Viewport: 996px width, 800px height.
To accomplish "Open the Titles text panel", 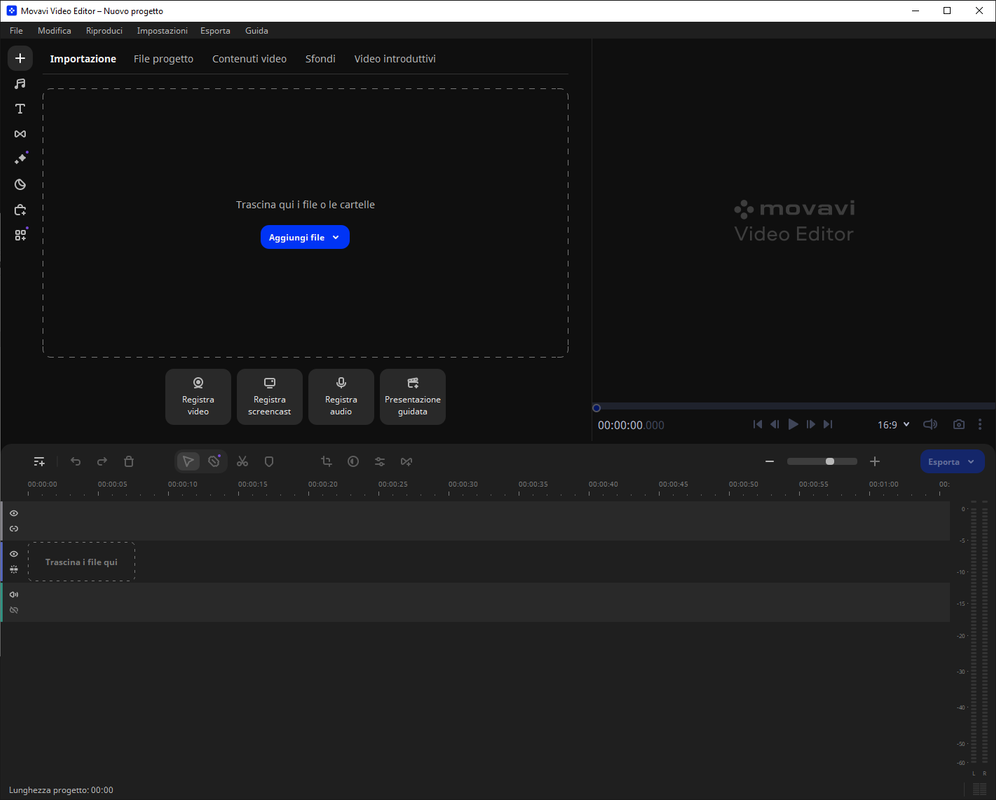I will point(20,109).
